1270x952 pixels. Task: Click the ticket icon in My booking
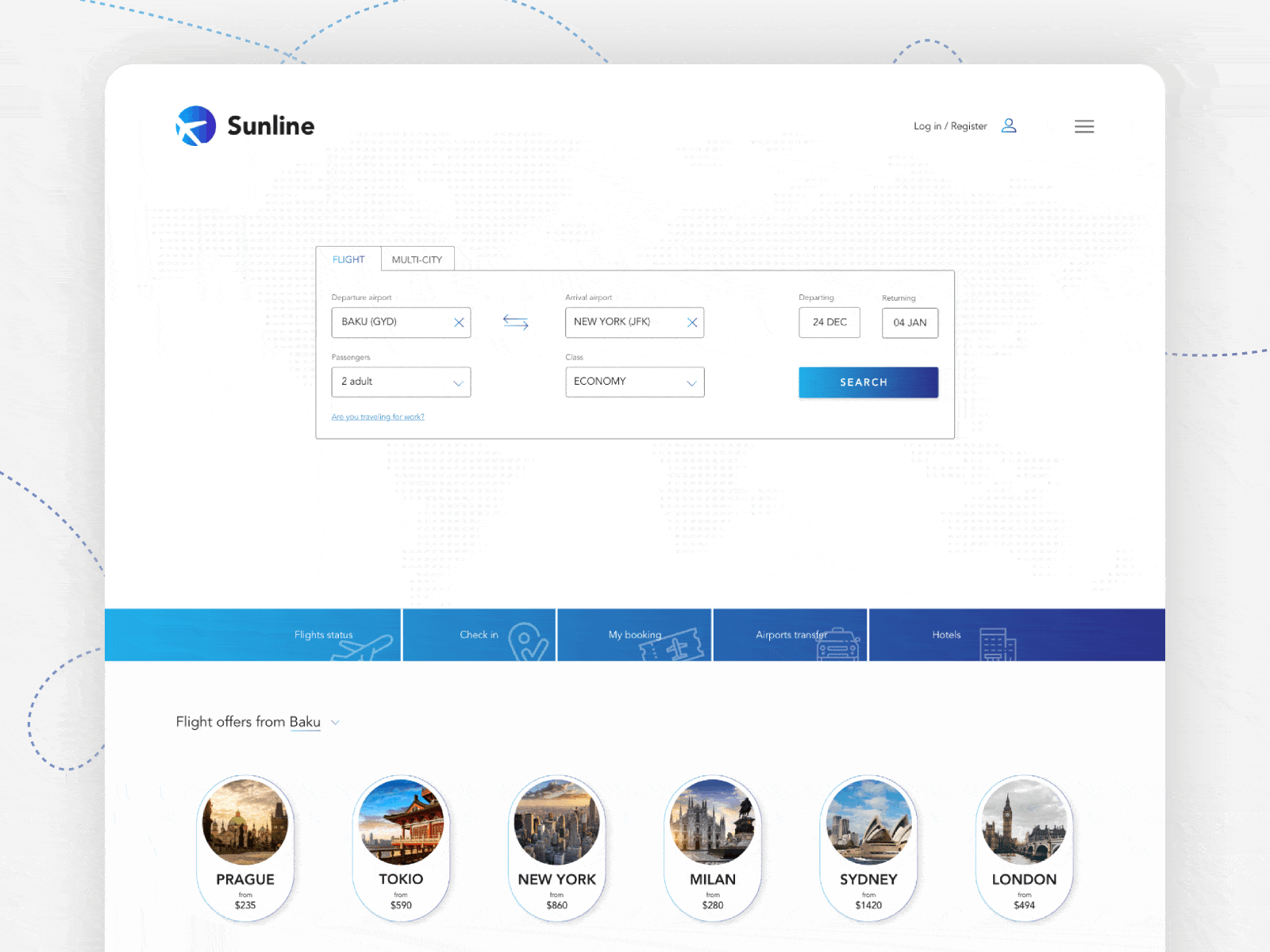672,646
